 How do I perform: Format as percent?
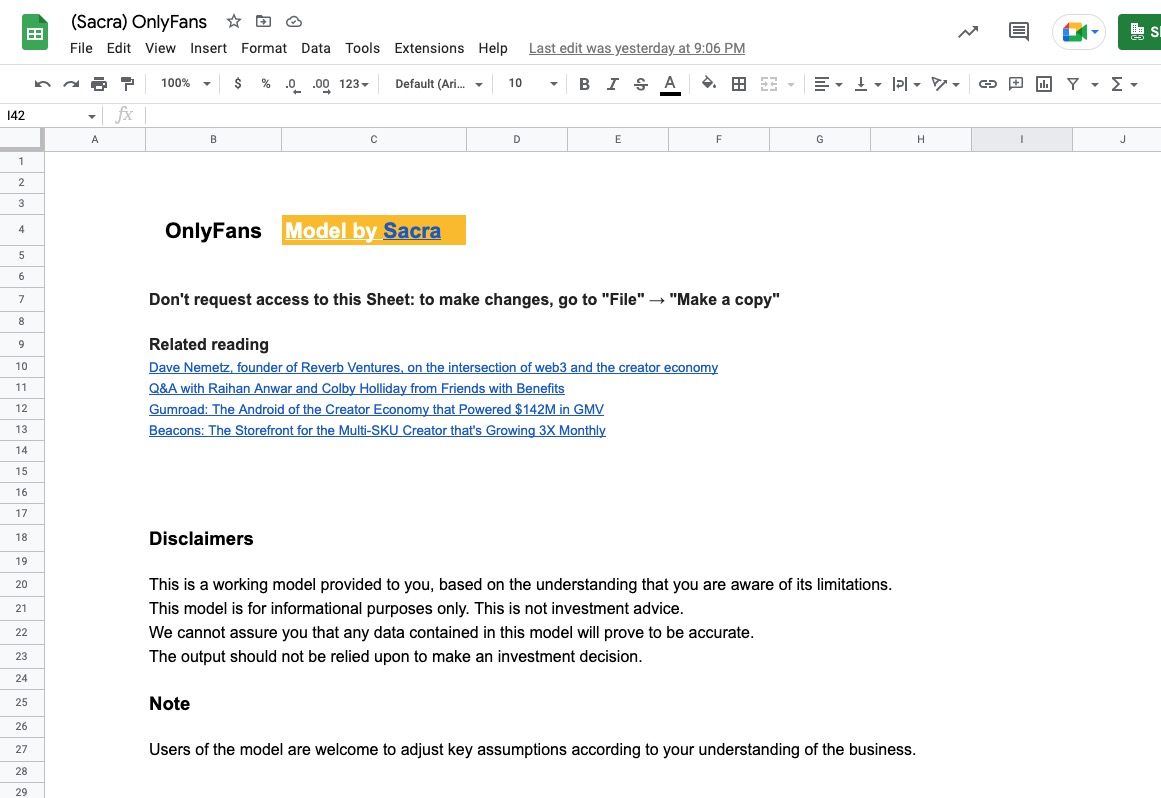266,84
